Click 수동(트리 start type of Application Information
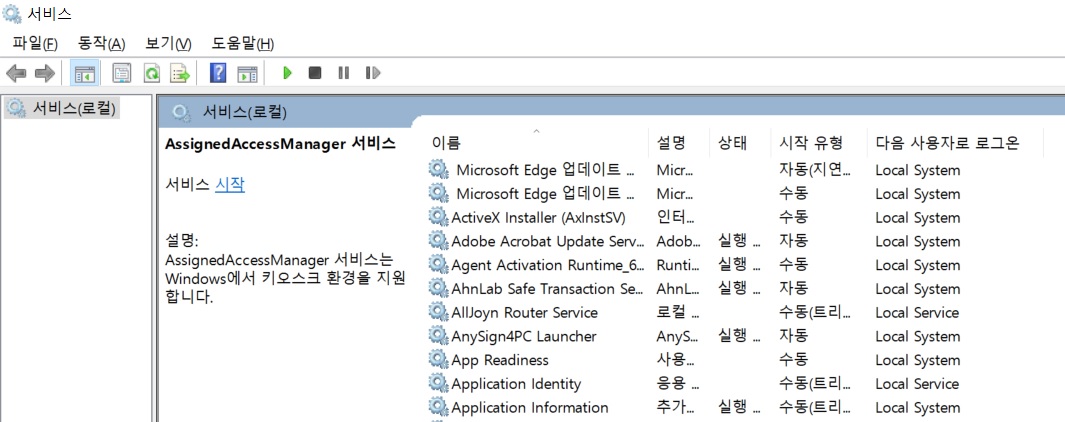 [814, 408]
